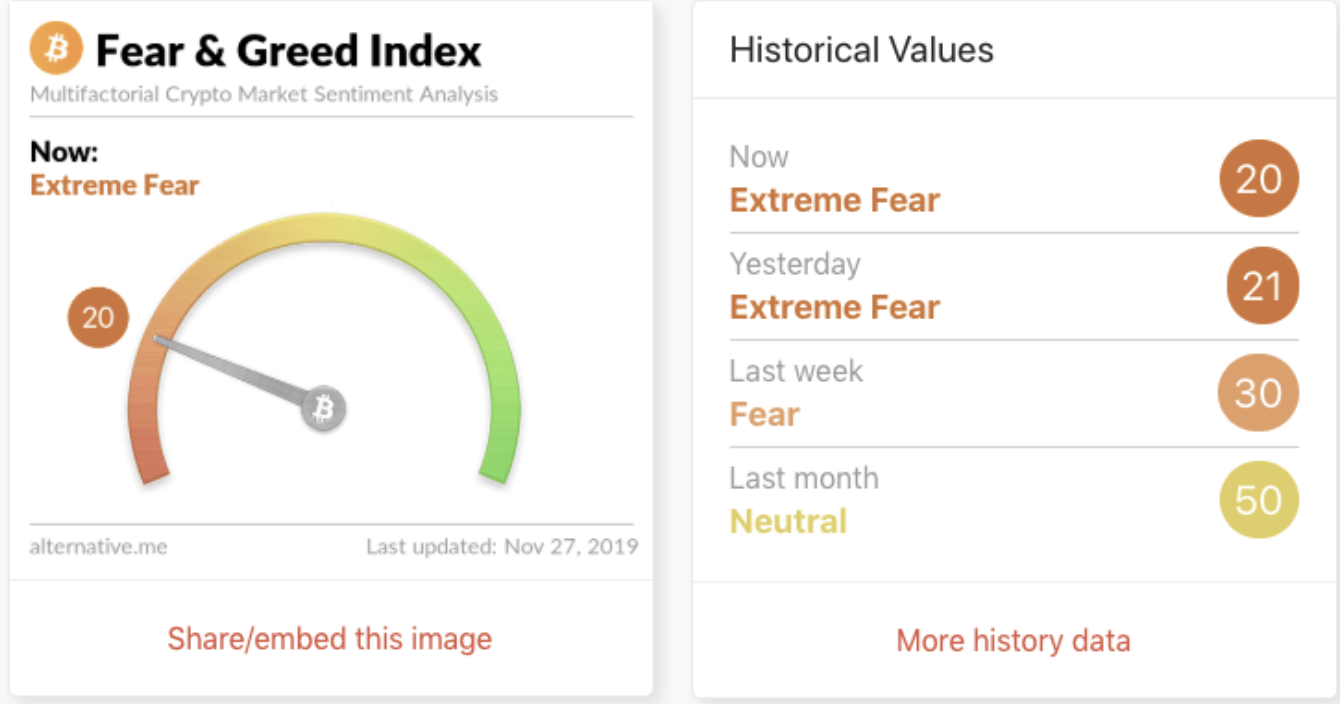Click the Last month value 50 circle
The image size is (1340, 704).
coord(1258,499)
